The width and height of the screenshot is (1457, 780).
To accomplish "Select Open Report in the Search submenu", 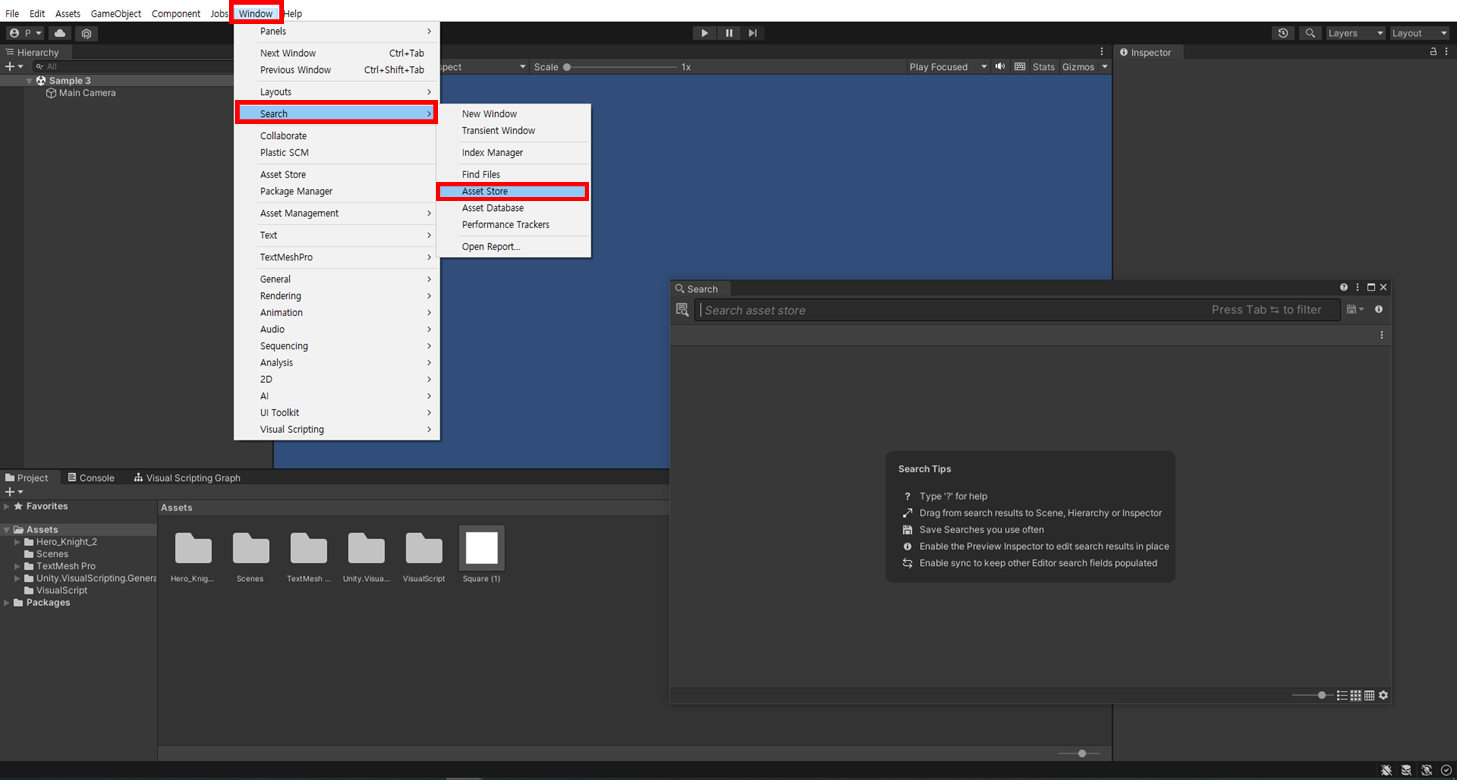I will [514, 247].
